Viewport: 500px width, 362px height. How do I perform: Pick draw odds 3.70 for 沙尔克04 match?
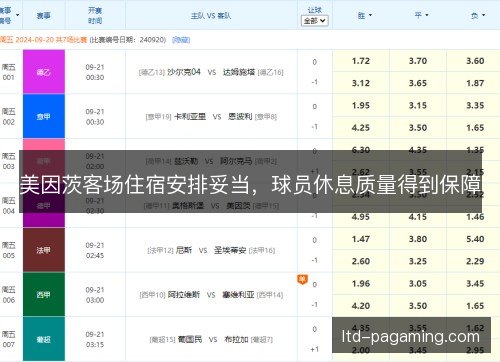coord(418,61)
